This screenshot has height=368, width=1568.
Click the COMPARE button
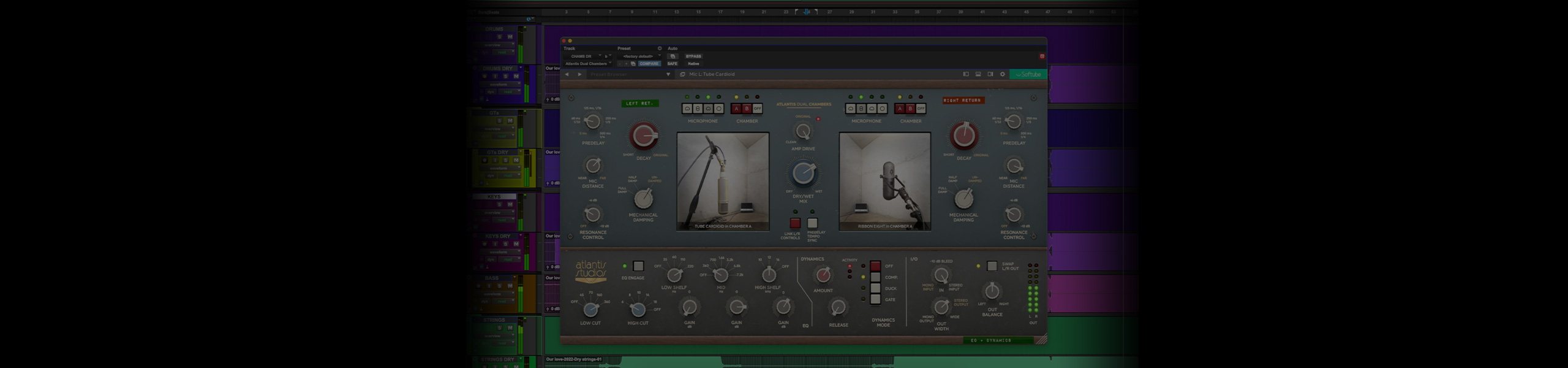tap(649, 64)
